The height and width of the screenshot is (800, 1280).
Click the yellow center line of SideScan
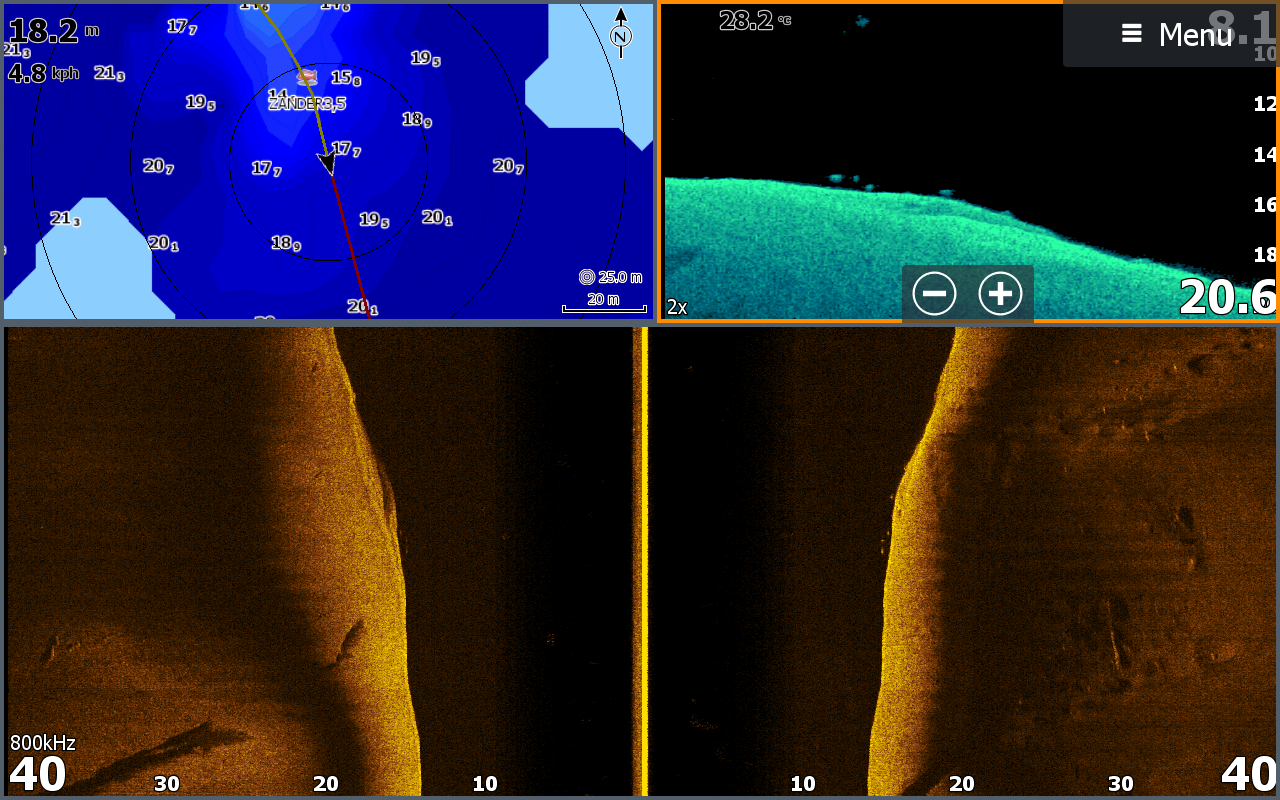[644, 560]
